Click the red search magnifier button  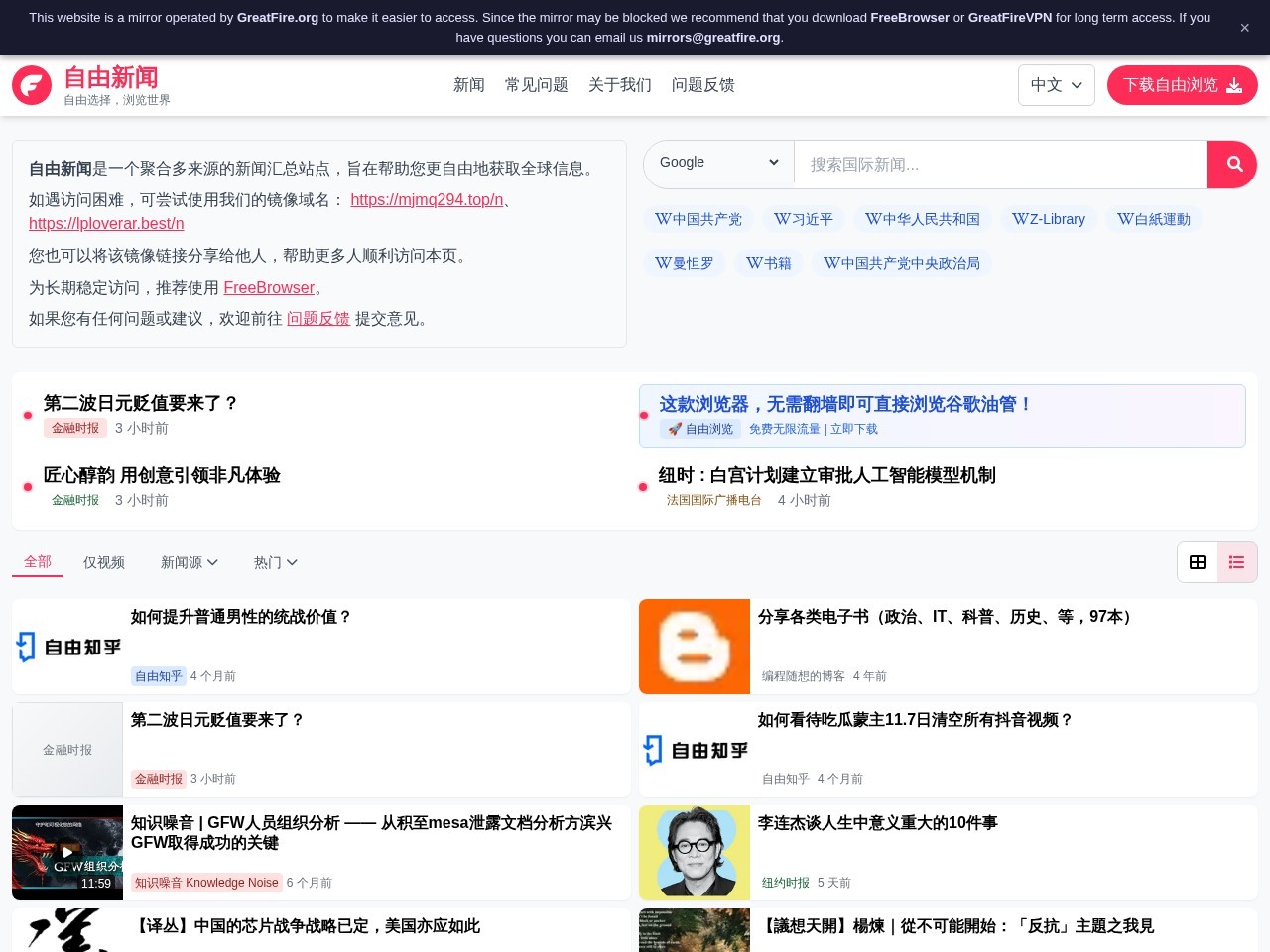tap(1232, 165)
